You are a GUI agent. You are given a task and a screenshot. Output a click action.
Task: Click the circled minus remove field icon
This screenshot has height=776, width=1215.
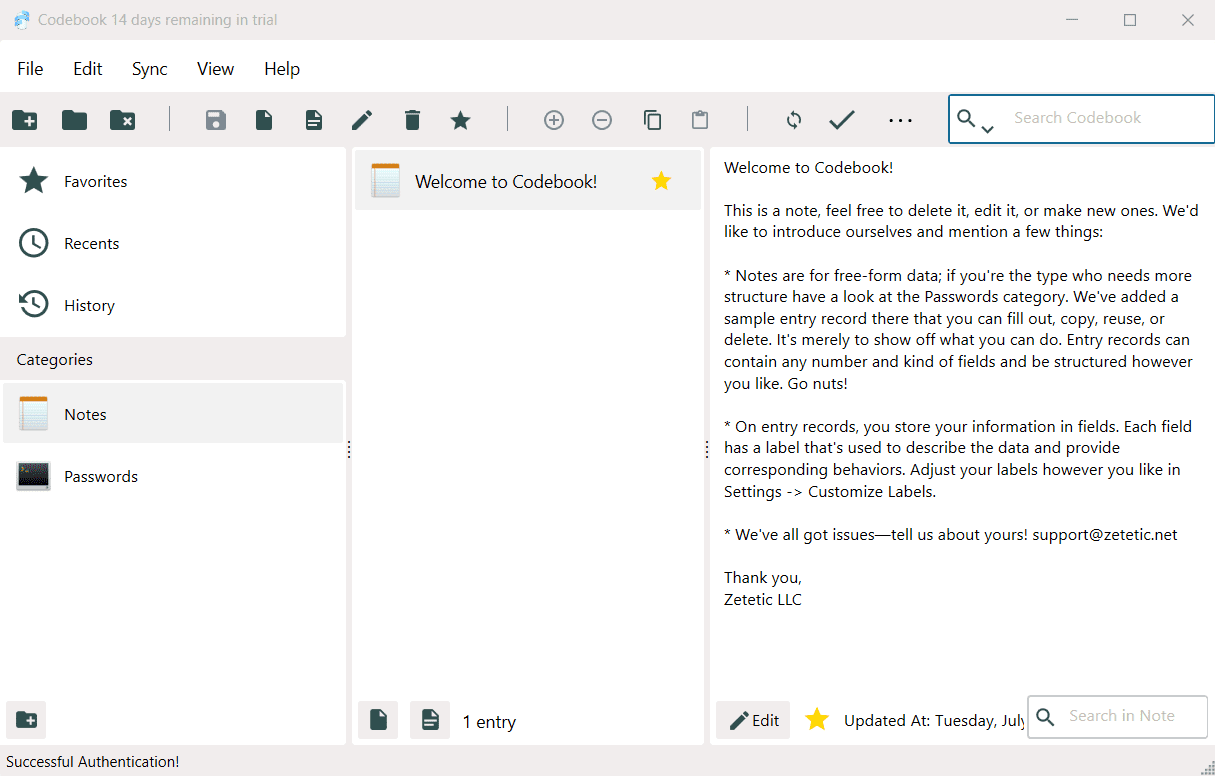(602, 120)
